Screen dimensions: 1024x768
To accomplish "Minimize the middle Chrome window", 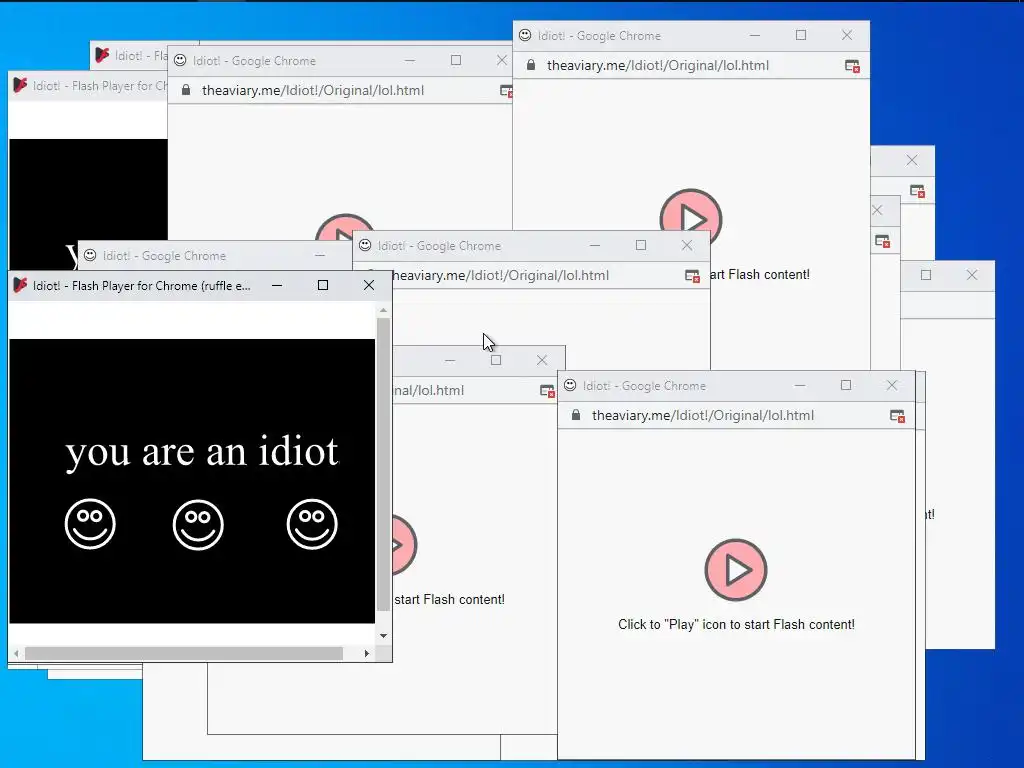I will (595, 246).
